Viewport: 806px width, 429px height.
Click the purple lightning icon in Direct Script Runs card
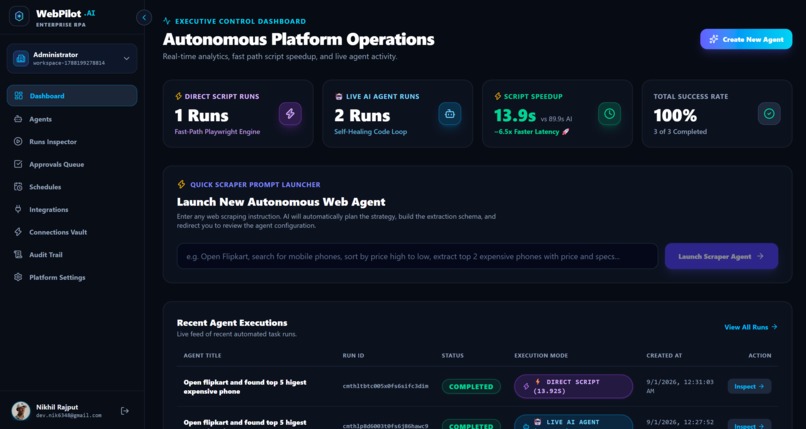pos(290,114)
